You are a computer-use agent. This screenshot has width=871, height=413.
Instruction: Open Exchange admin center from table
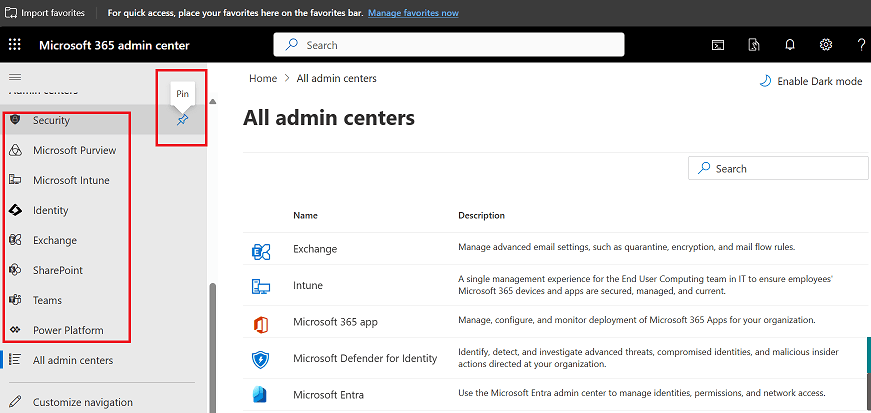click(315, 248)
